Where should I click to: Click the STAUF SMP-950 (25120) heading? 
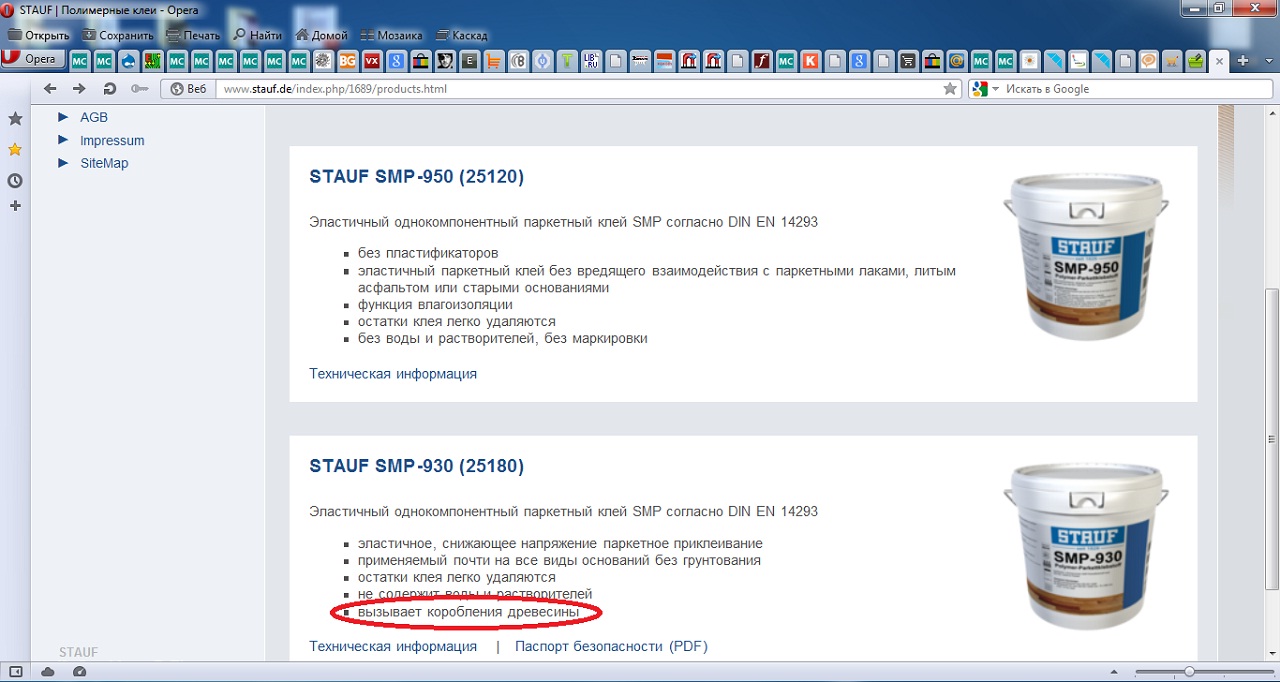(417, 177)
